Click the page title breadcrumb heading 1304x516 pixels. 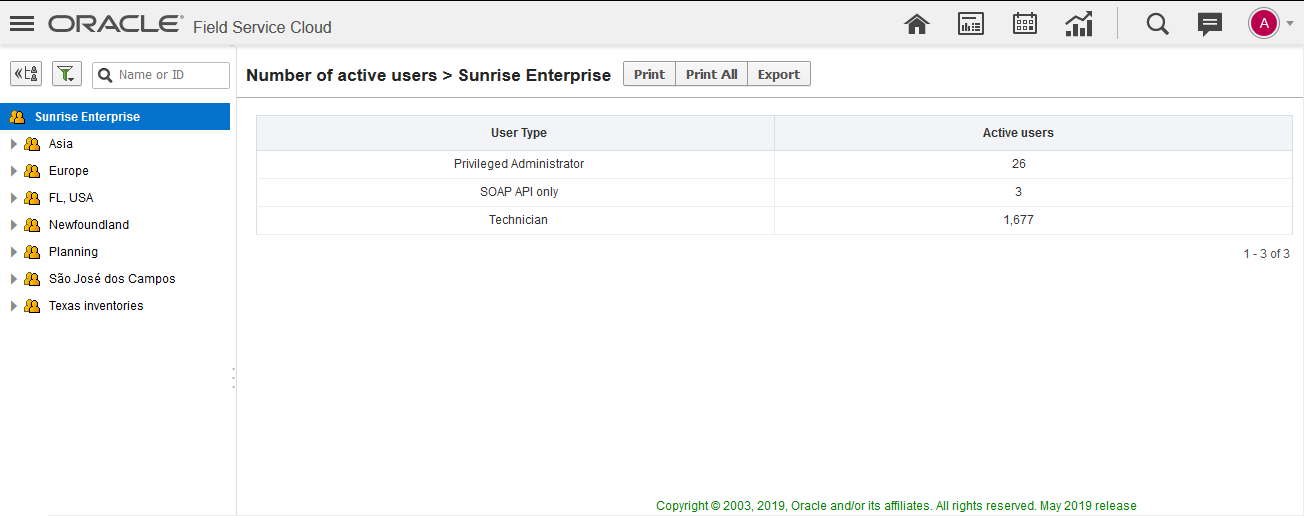(x=428, y=75)
